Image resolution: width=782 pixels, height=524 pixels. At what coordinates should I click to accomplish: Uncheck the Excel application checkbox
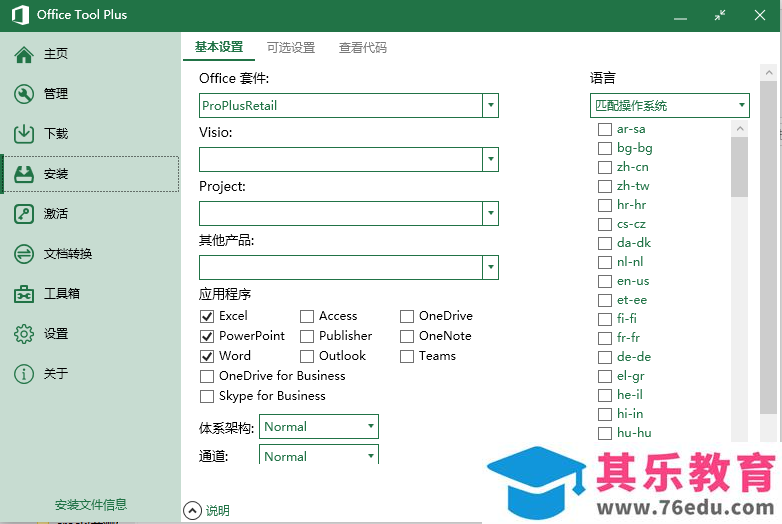tap(206, 317)
